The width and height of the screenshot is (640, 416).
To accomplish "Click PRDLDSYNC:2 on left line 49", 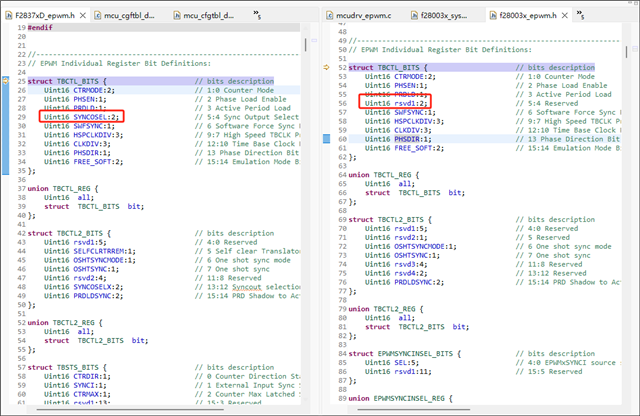I will point(98,296).
